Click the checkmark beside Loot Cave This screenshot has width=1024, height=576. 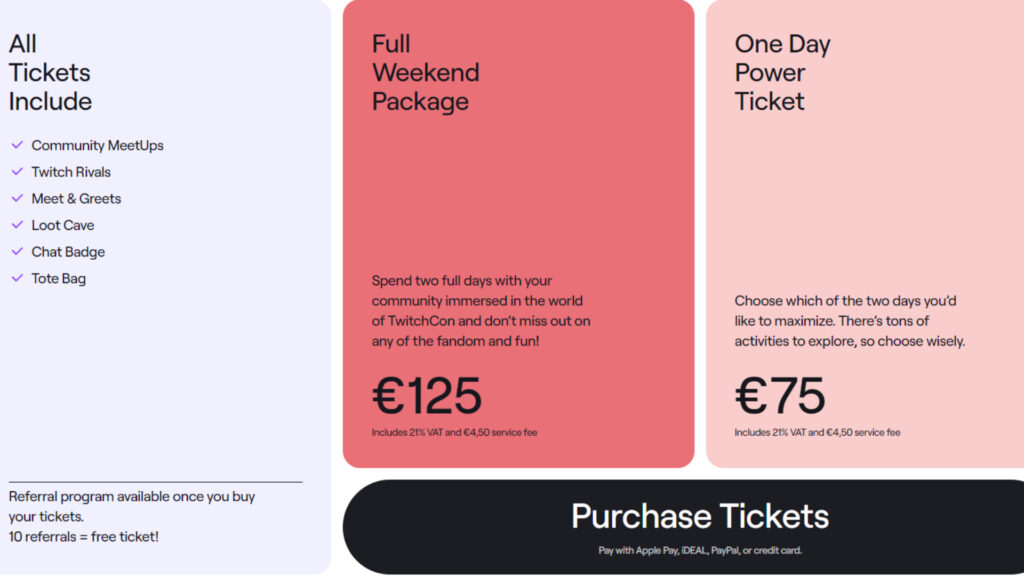16,225
